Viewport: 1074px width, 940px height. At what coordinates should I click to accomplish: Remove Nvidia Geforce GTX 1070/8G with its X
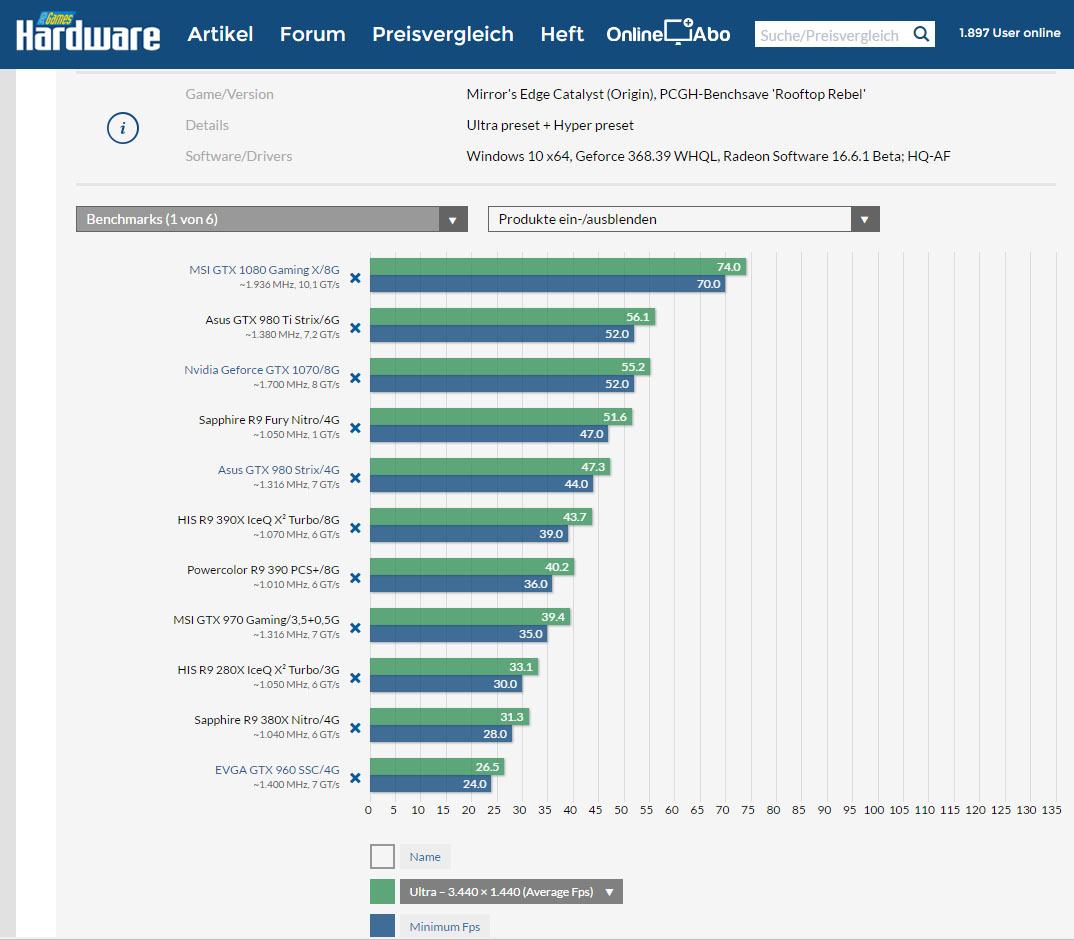pyautogui.click(x=355, y=378)
